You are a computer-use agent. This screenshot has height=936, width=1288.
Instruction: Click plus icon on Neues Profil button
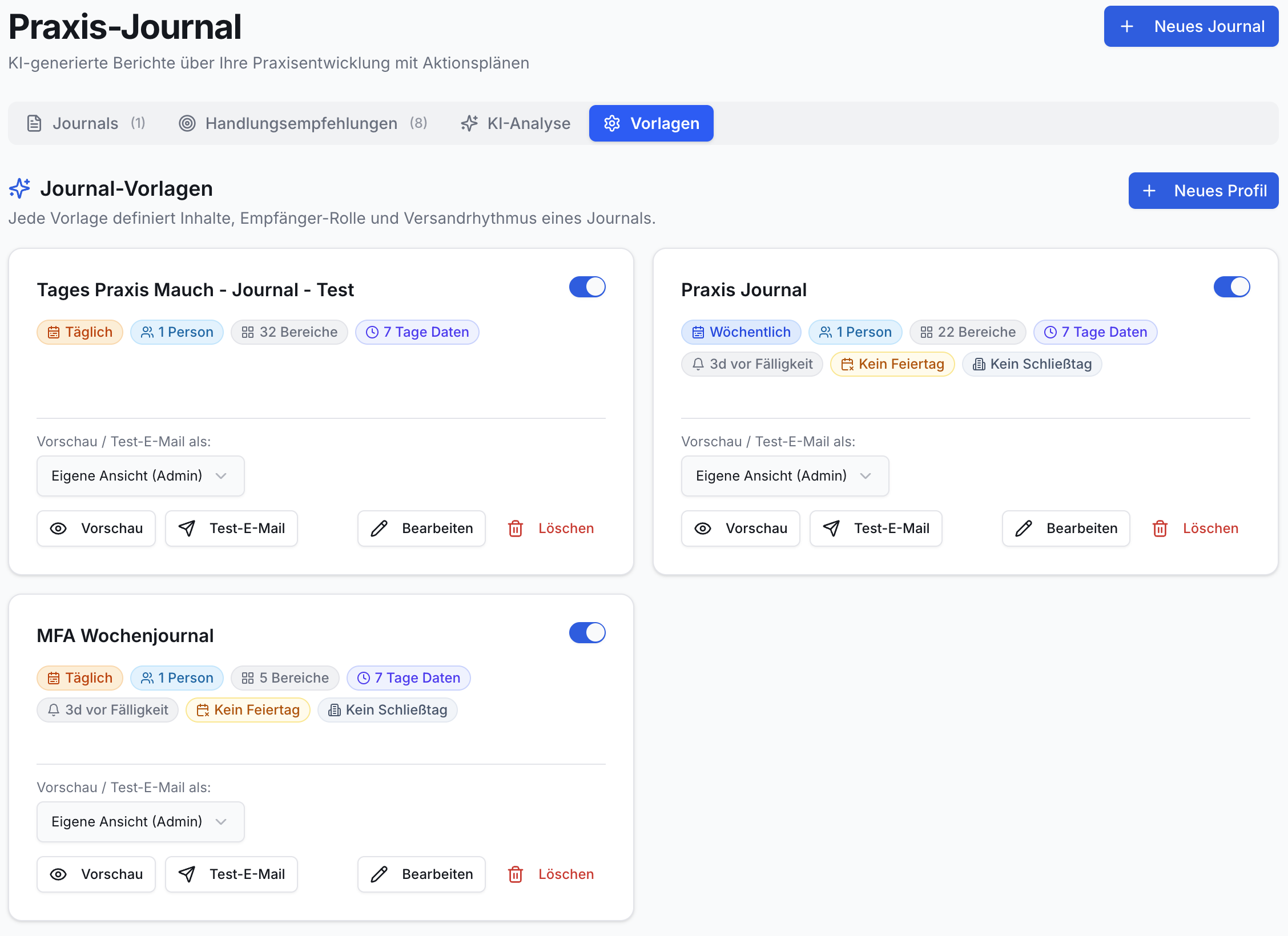(x=1150, y=191)
